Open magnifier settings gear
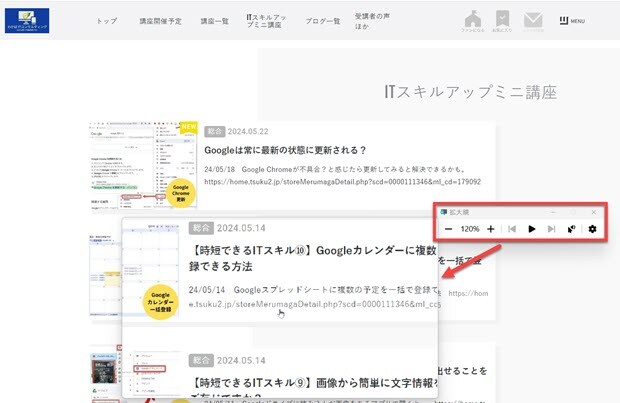620x403 pixels. [x=592, y=229]
